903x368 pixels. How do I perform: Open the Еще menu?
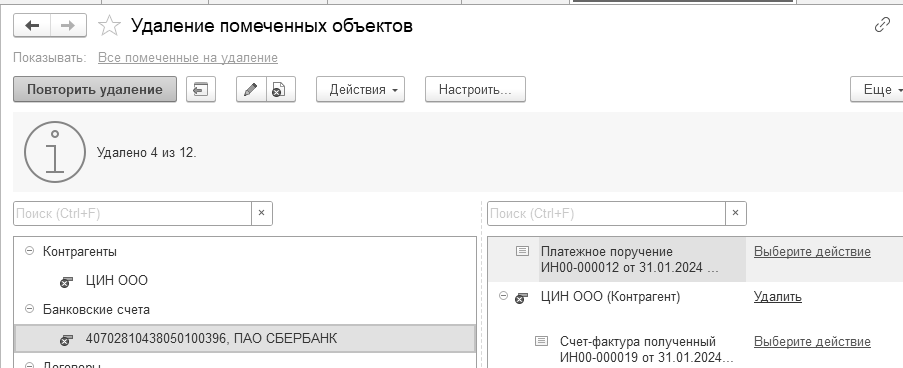click(877, 89)
